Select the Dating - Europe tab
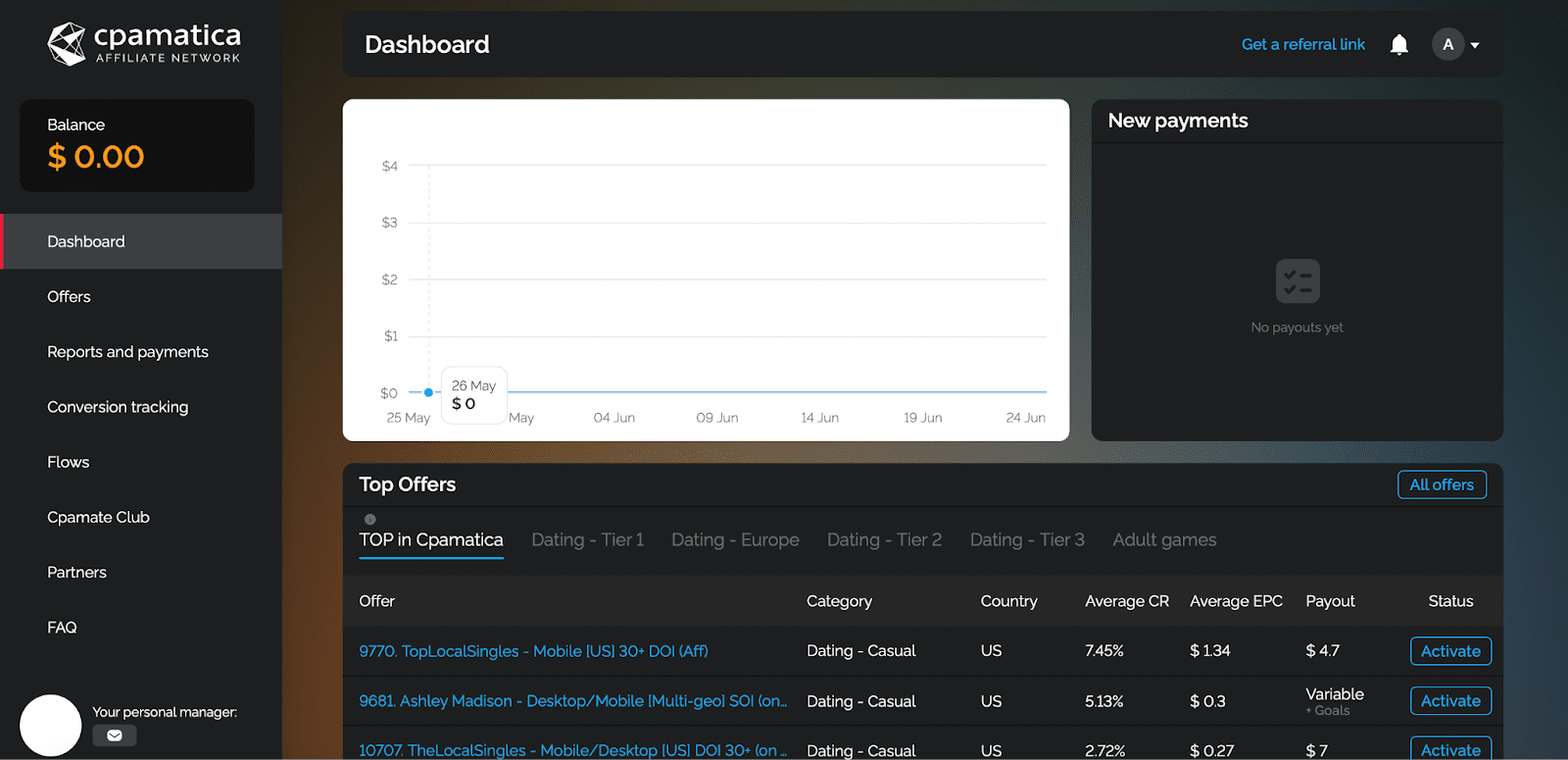This screenshot has width=1568, height=760. (x=735, y=540)
